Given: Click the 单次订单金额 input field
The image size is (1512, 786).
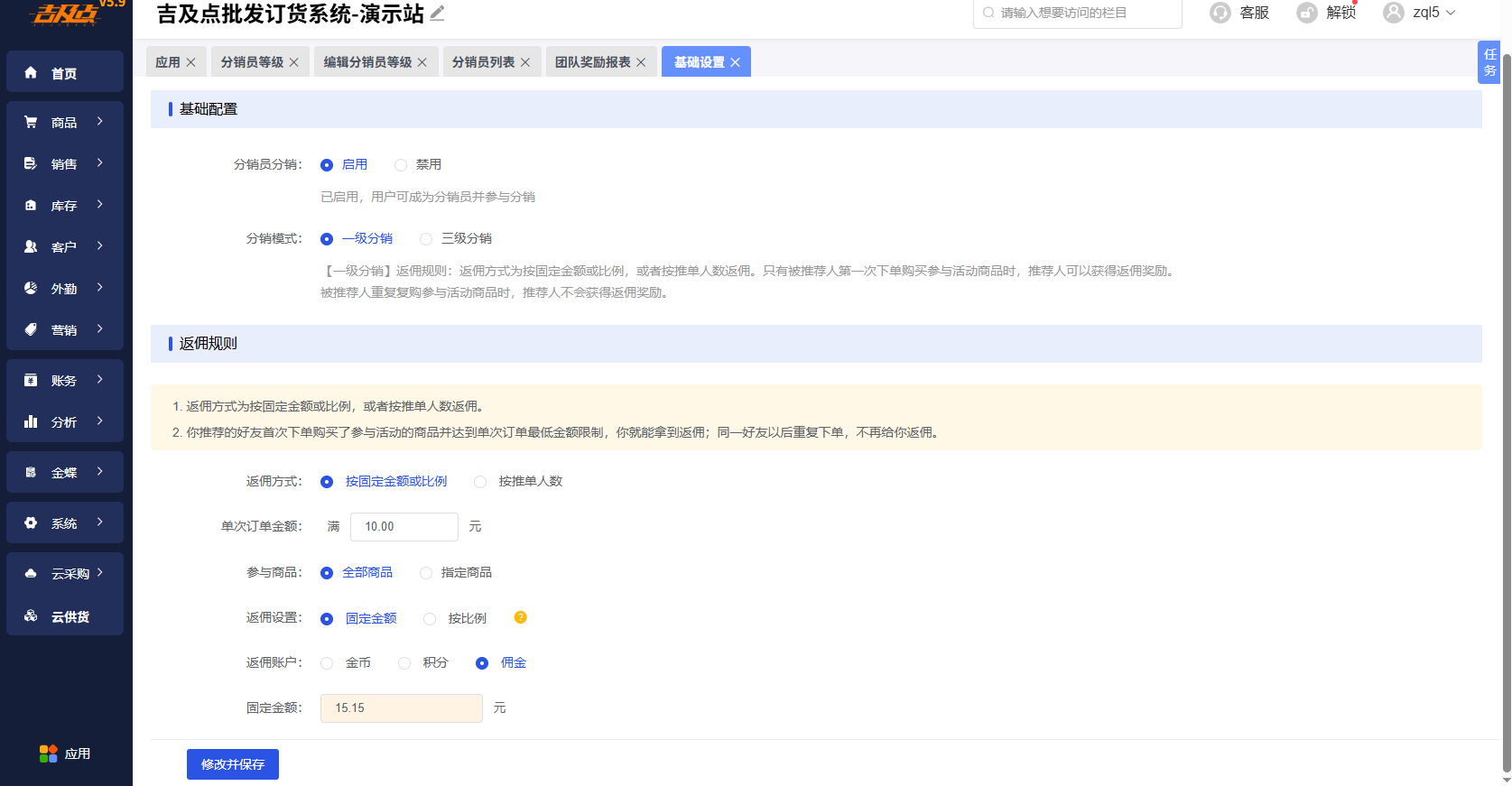Looking at the screenshot, I should pos(404,526).
